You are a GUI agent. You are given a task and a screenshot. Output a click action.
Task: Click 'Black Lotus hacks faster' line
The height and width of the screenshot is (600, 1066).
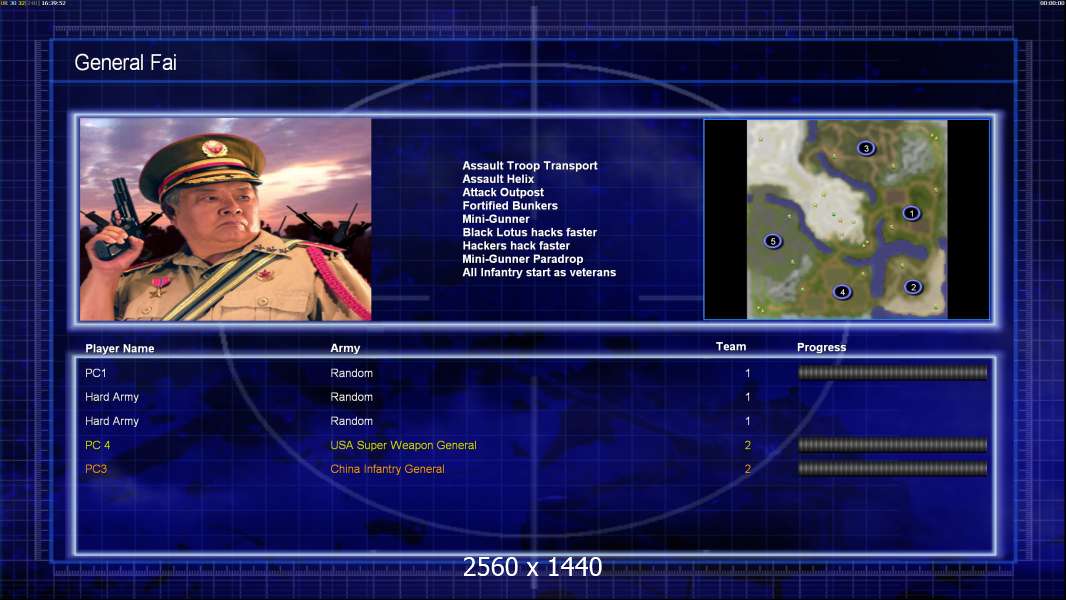529,232
